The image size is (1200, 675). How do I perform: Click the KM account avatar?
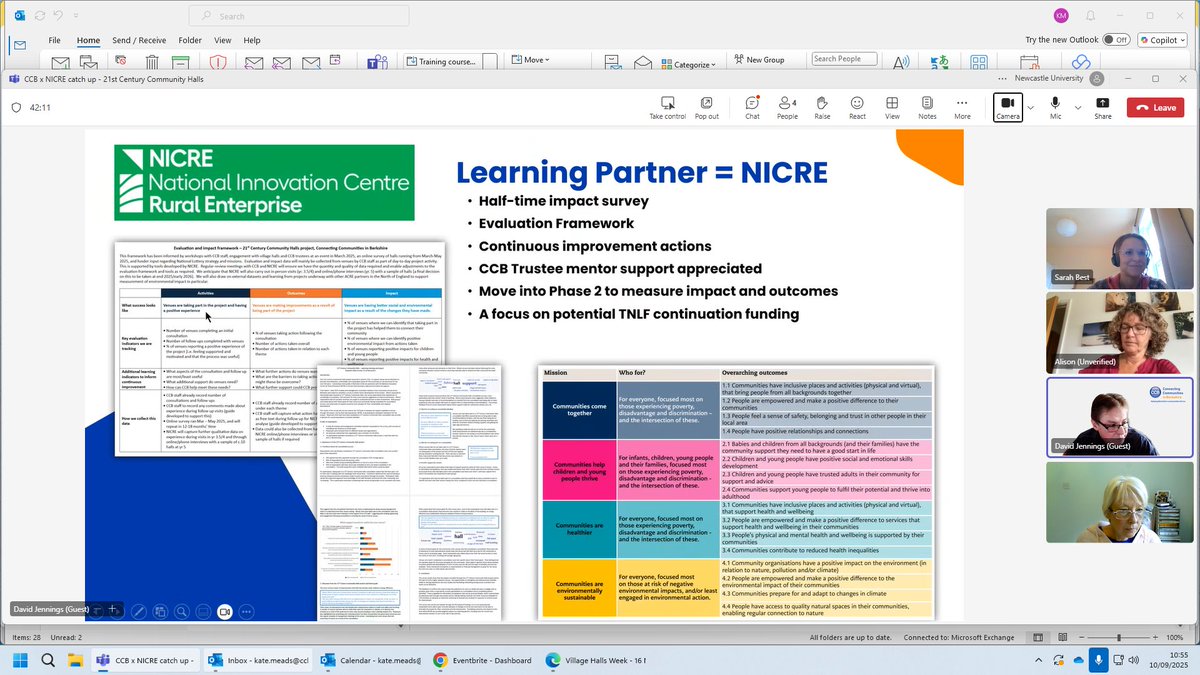click(1061, 16)
